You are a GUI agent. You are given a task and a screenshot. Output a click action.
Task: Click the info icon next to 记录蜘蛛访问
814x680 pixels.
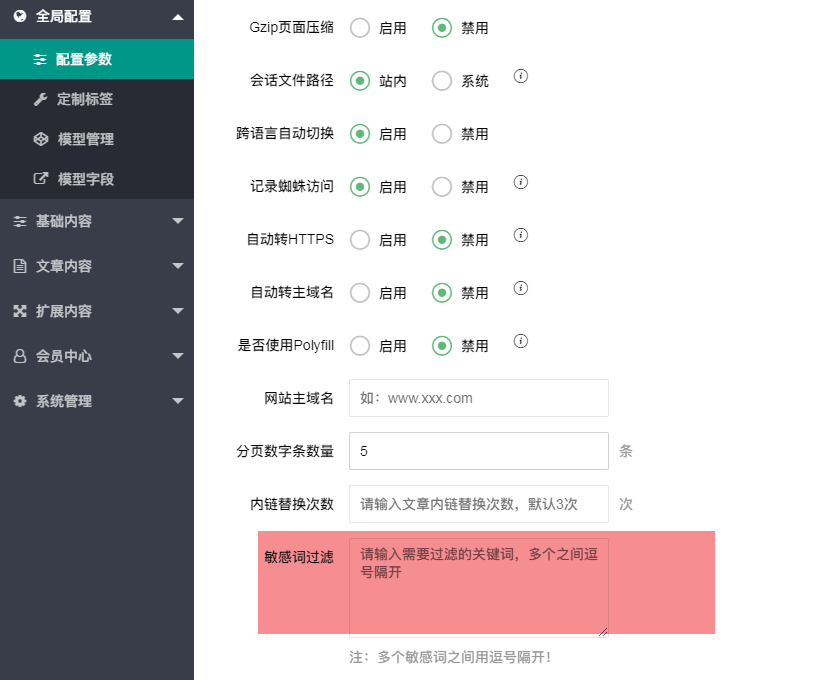(521, 182)
